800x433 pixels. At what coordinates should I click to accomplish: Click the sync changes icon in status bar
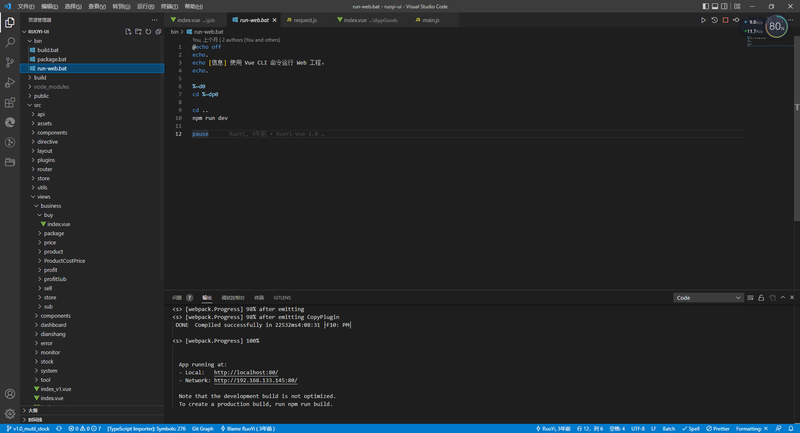[x=59, y=429]
